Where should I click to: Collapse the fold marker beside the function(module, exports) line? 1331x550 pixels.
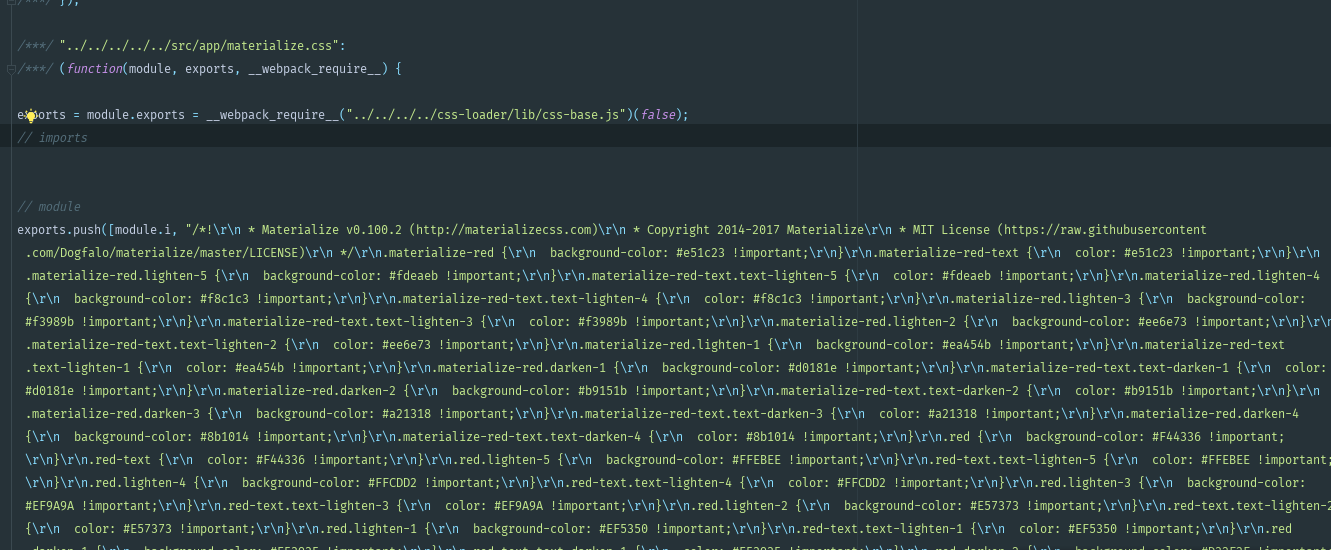point(10,69)
